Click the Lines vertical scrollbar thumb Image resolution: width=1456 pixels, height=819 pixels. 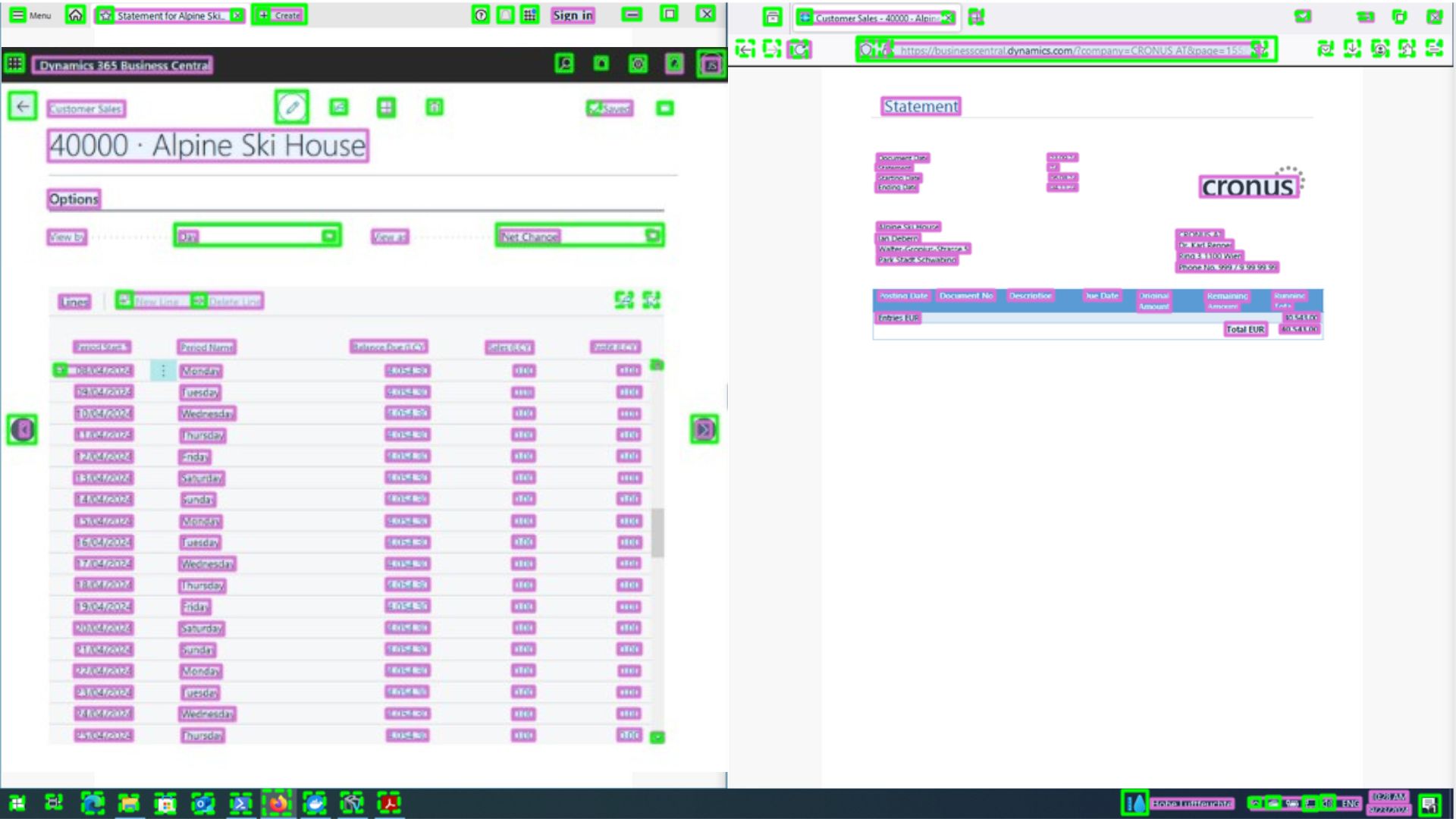pos(657,532)
